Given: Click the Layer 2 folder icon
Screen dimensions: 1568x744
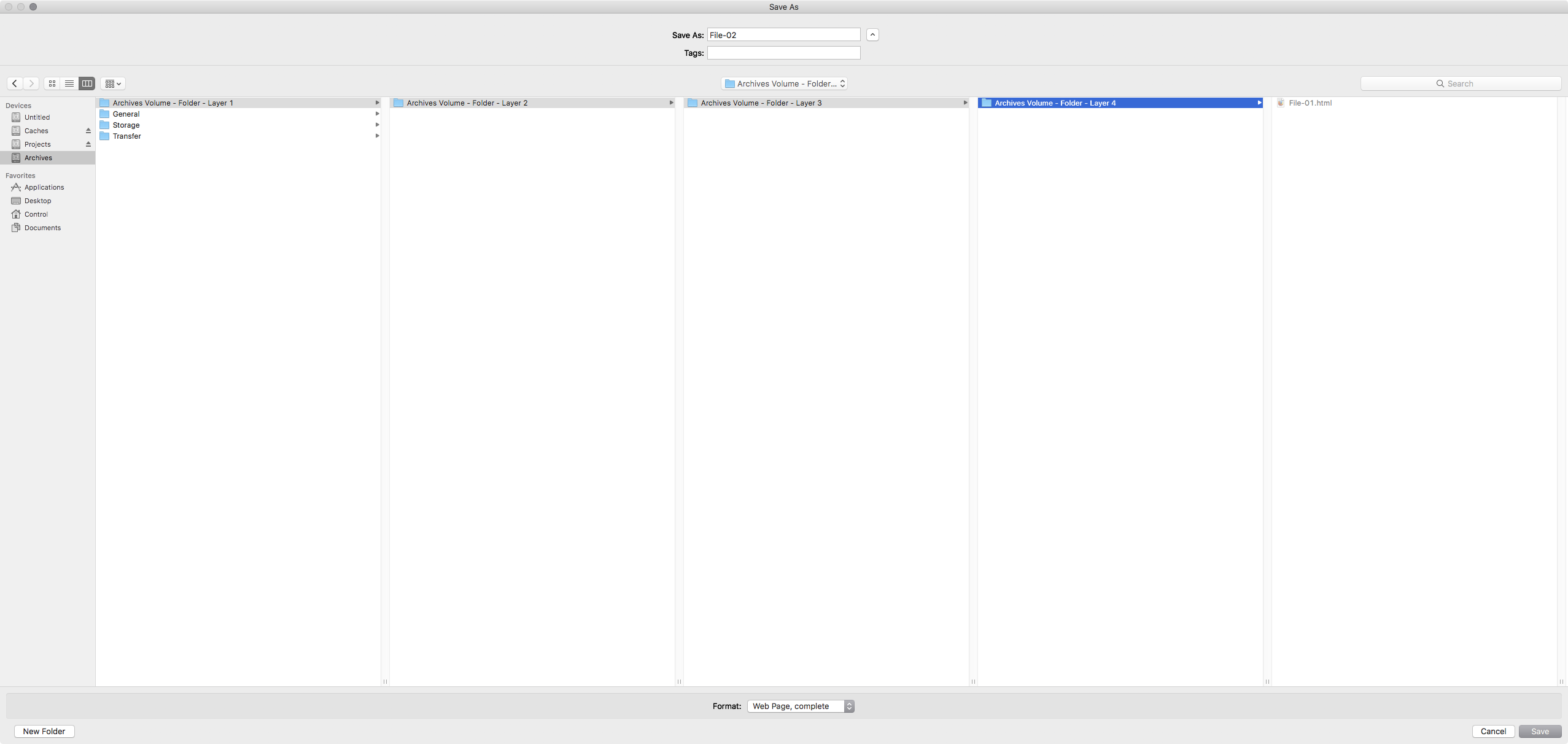Looking at the screenshot, I should coord(398,103).
